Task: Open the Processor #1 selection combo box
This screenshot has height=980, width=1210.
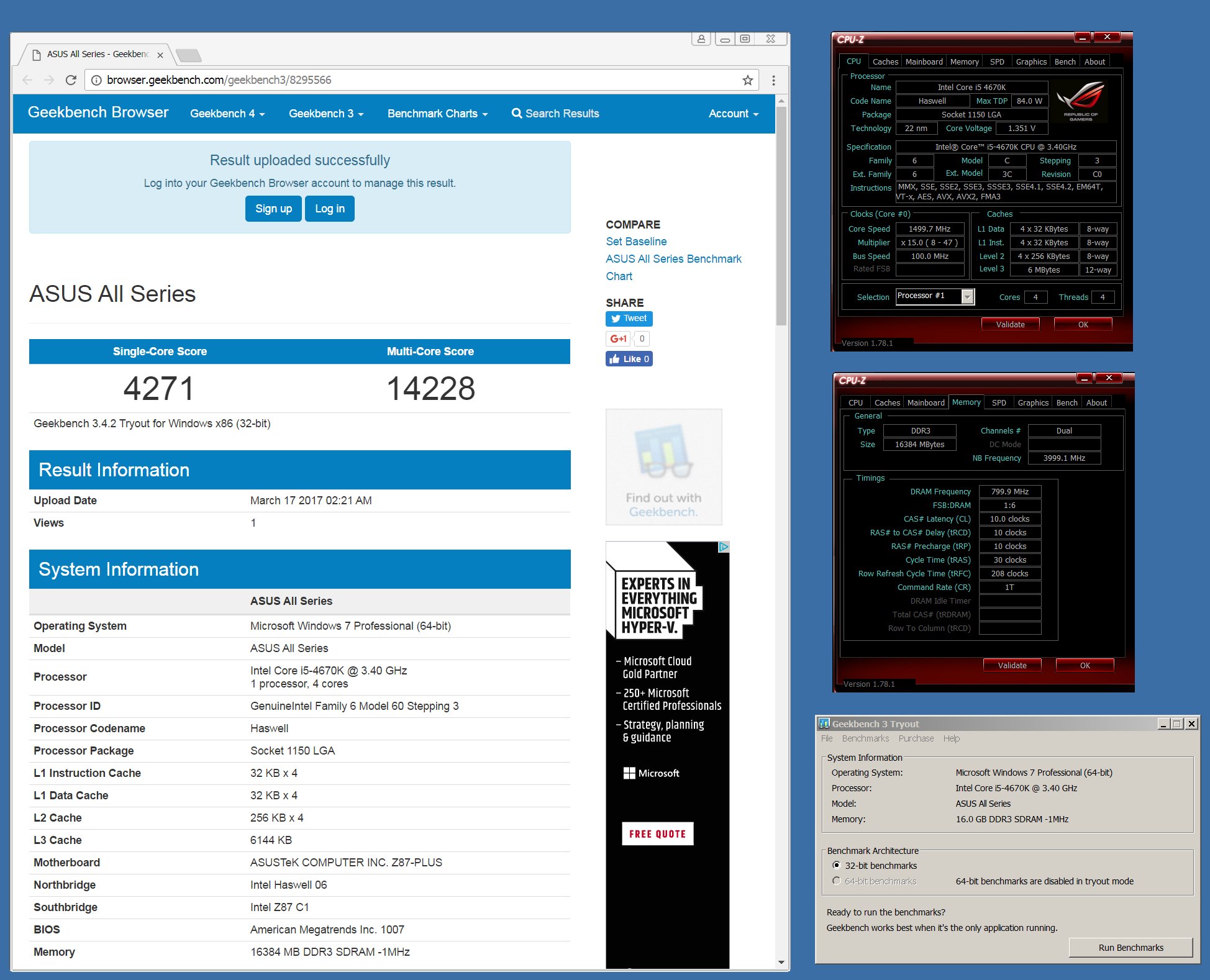Action: coord(935,296)
